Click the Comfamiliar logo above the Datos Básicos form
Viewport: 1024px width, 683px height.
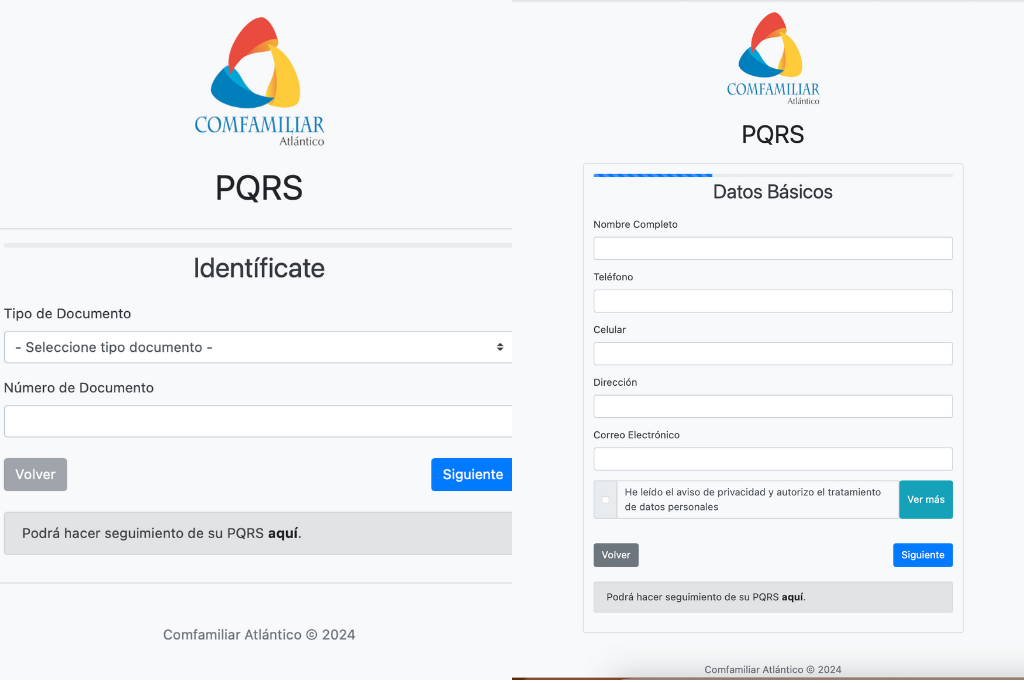point(773,59)
